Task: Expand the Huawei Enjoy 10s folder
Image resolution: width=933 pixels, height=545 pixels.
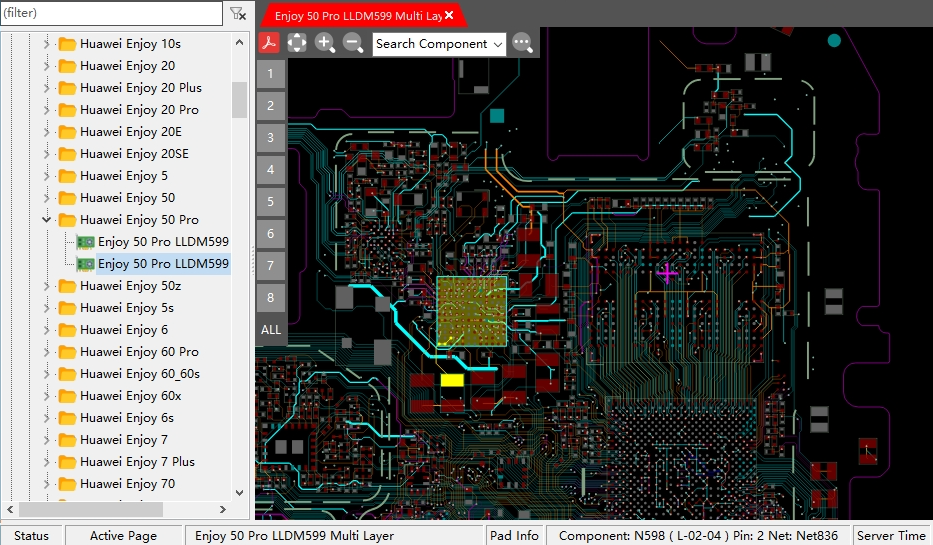Action: 46,43
